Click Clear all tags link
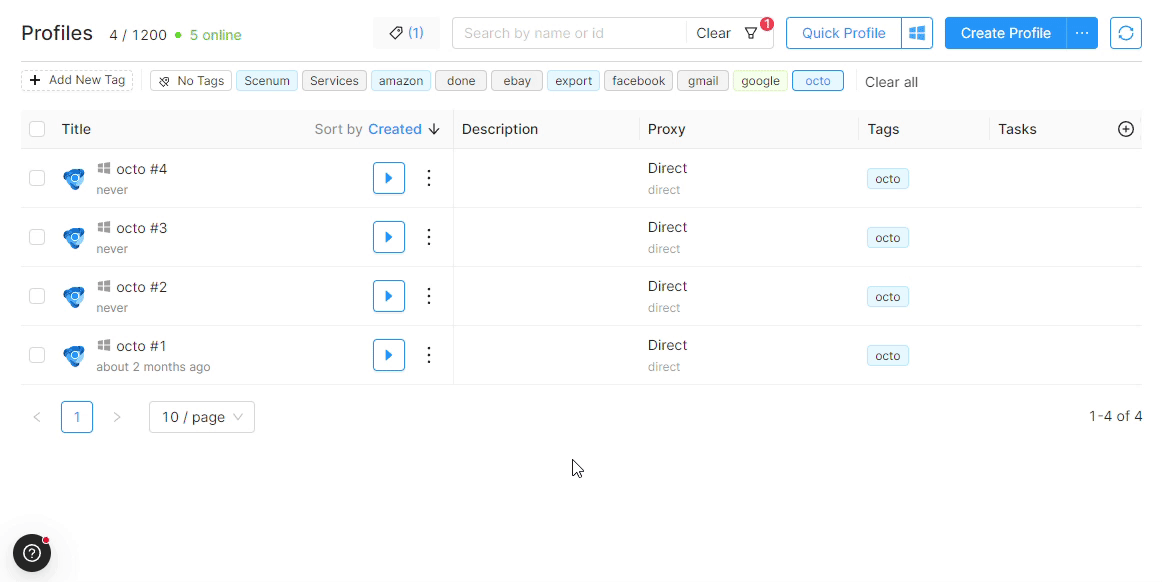 pyautogui.click(x=891, y=82)
